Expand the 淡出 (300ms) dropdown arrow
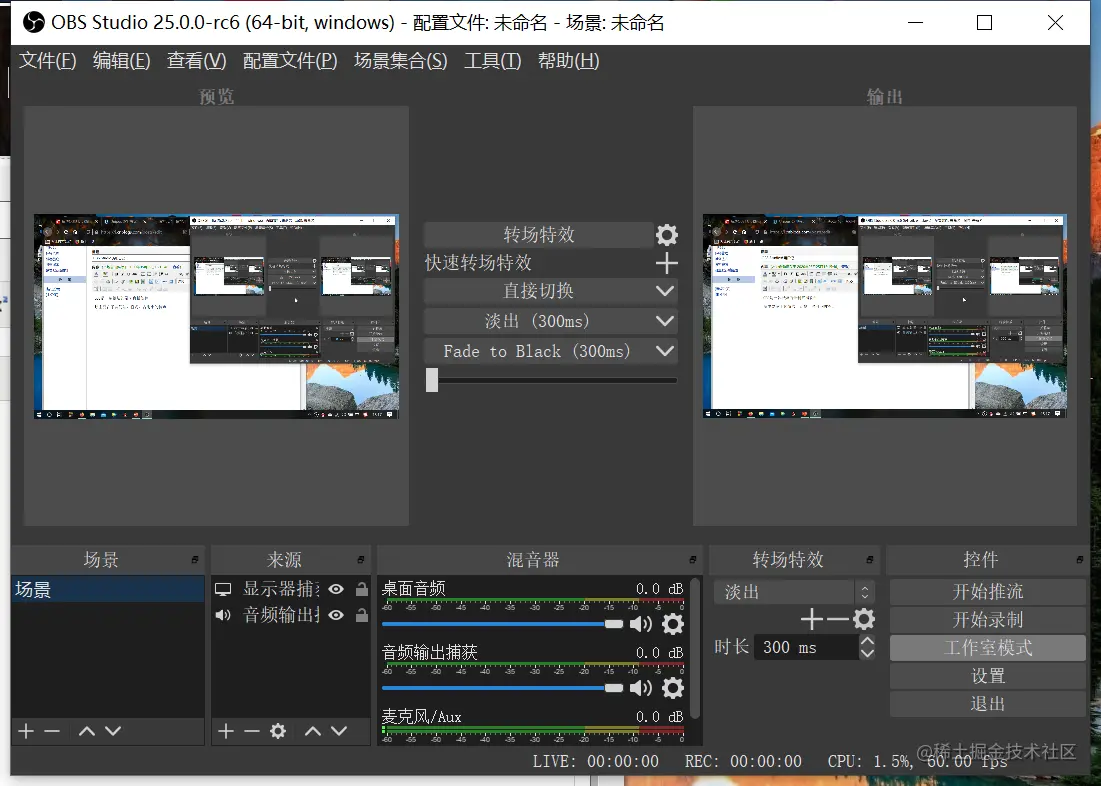Screen dimensions: 1101x786 [x=665, y=321]
